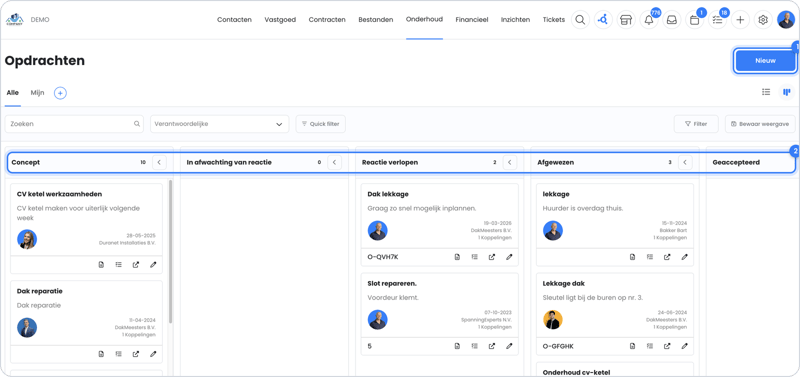This screenshot has height=377, width=800.
Task: Open CV ketel werkzaamheden in new window icon
Action: tap(136, 265)
